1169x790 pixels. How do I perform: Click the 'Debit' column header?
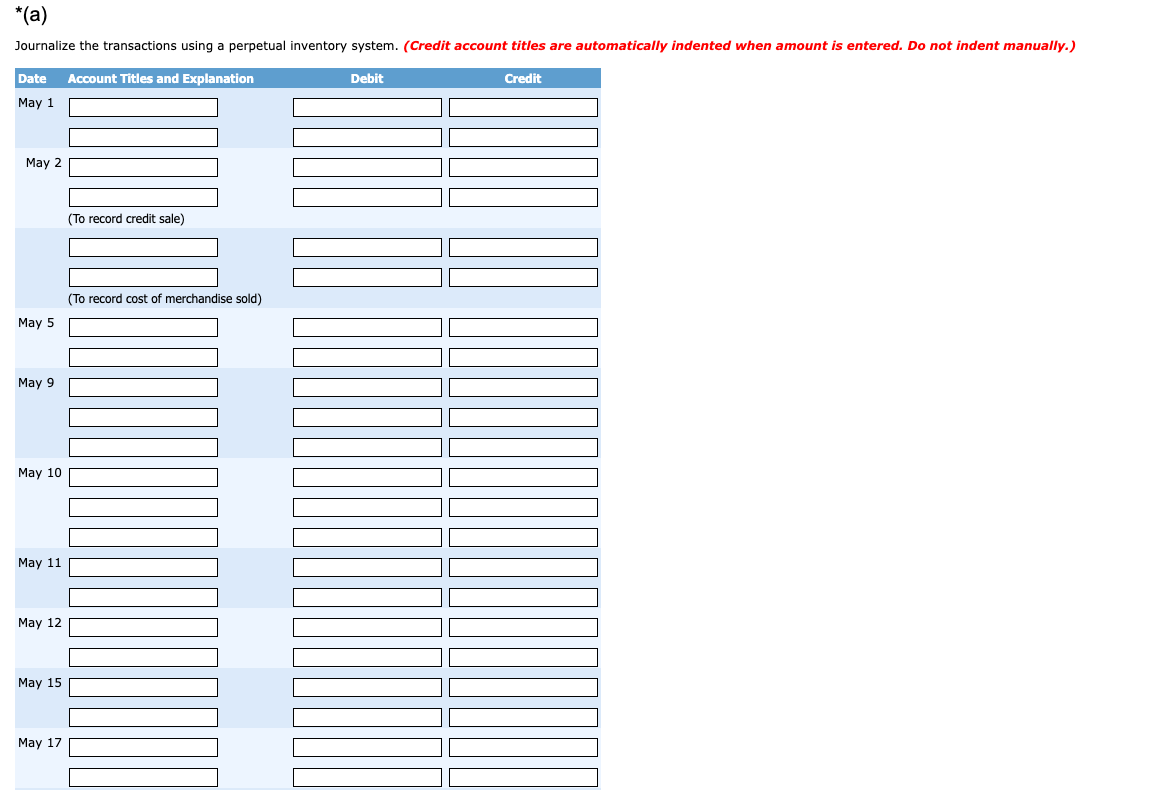point(367,78)
